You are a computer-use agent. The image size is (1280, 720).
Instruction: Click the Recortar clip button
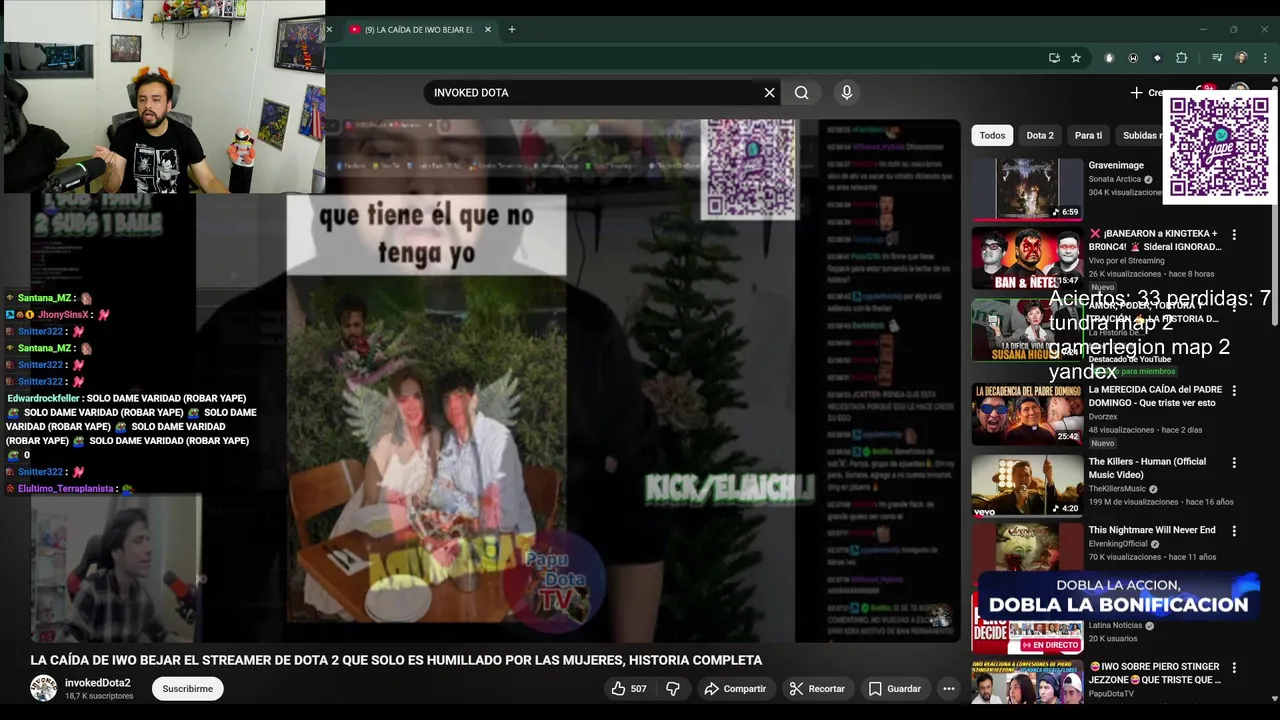(x=817, y=688)
